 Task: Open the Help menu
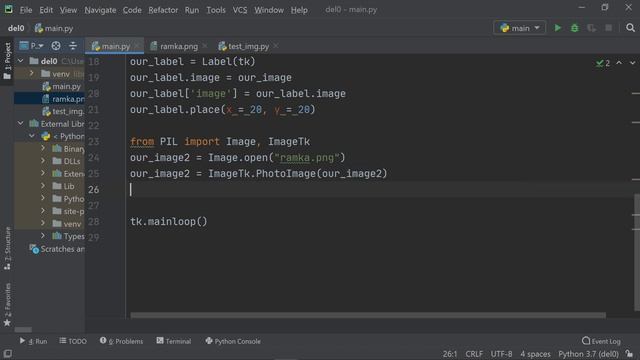tap(299, 10)
